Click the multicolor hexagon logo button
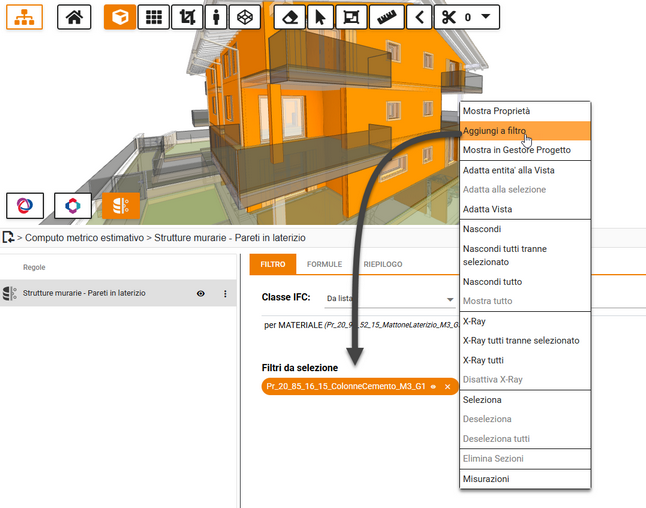This screenshot has height=508, width=646. pyautogui.click(x=73, y=206)
